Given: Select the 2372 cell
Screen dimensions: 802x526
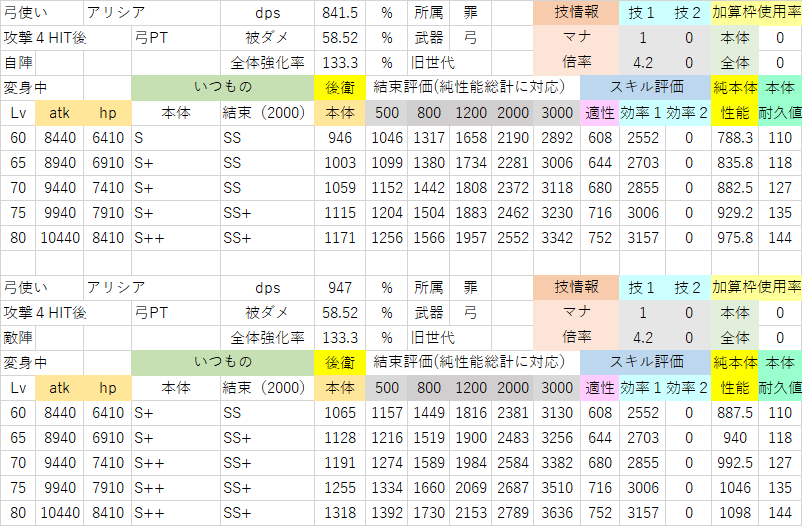Looking at the screenshot, I should pos(513,188).
